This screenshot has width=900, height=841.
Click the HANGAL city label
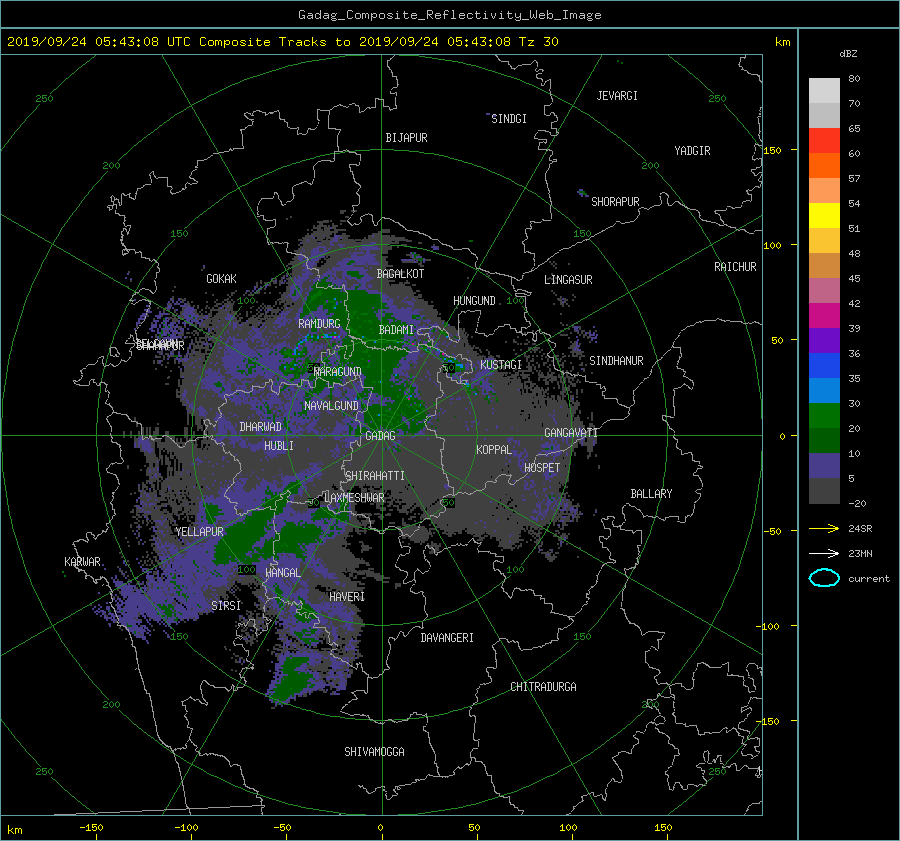coord(283,573)
